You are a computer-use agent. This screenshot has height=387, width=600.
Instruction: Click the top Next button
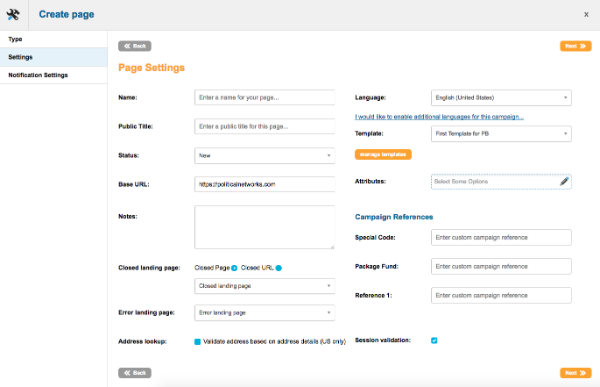[x=576, y=46]
